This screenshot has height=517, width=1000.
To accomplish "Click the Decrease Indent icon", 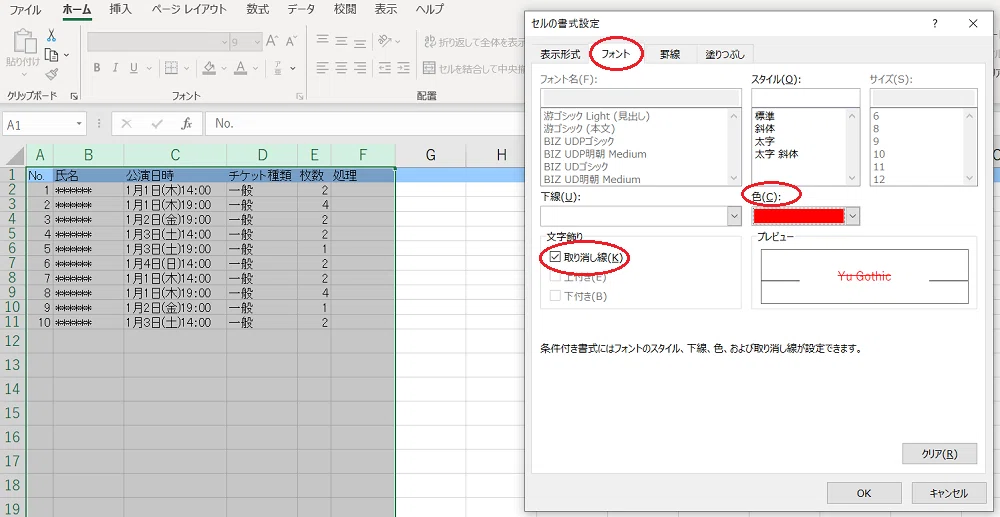I will point(385,68).
